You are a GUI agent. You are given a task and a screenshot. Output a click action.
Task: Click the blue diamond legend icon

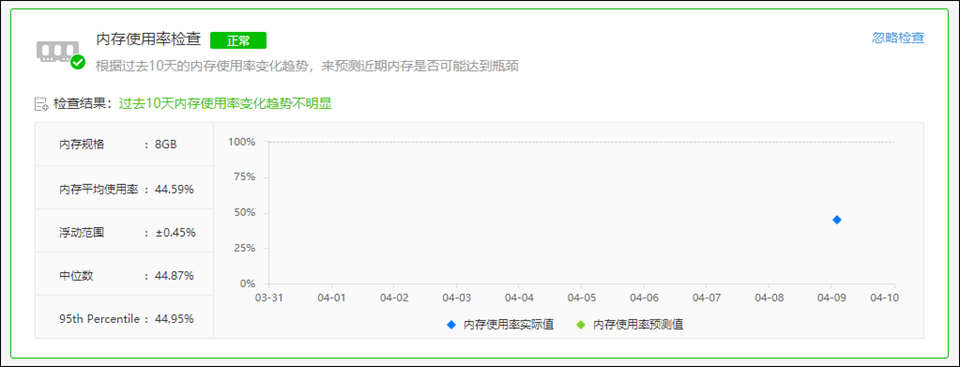tap(452, 325)
